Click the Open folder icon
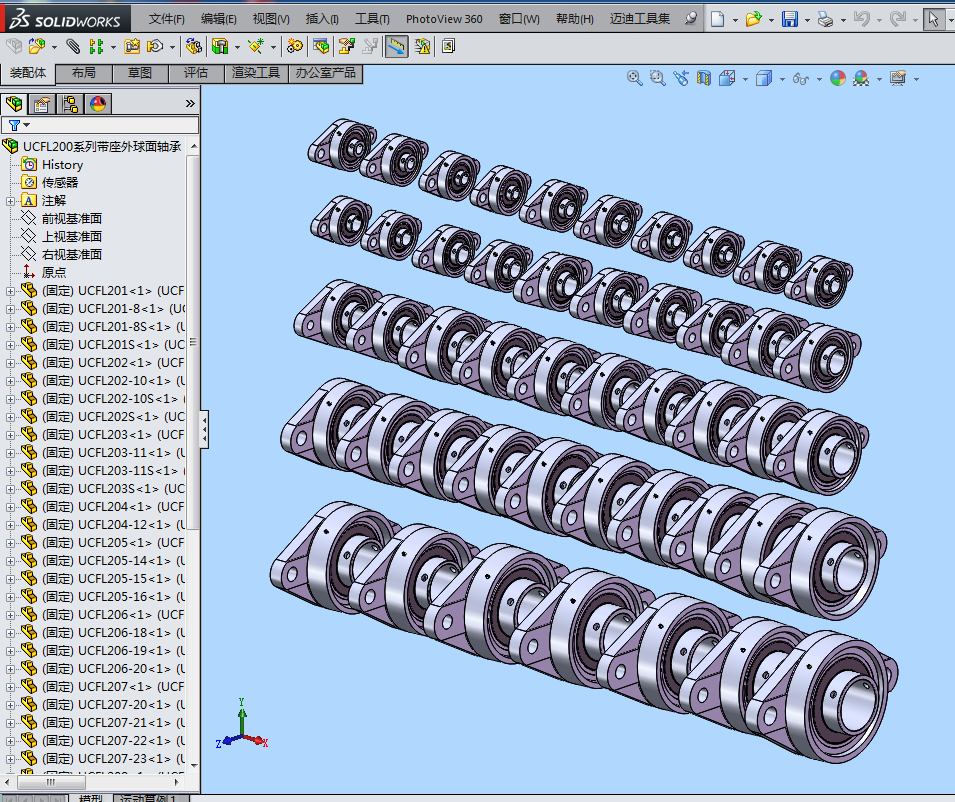955x802 pixels. [753, 19]
